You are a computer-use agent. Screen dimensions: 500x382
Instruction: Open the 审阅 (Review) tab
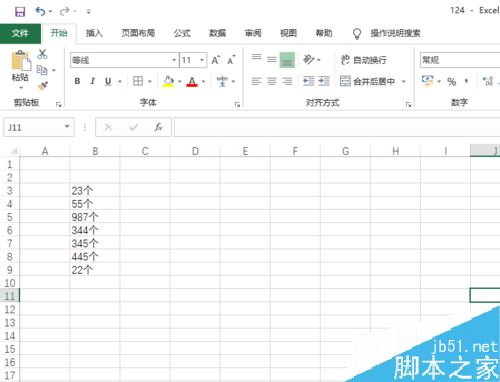[253, 33]
